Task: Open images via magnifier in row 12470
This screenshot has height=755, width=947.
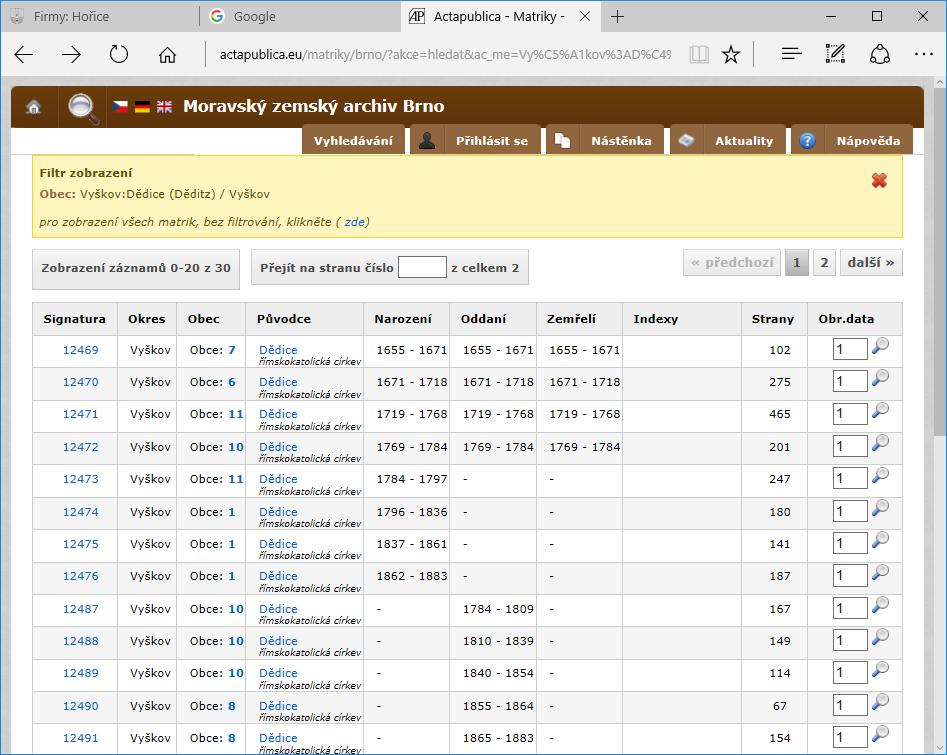Action: [881, 378]
